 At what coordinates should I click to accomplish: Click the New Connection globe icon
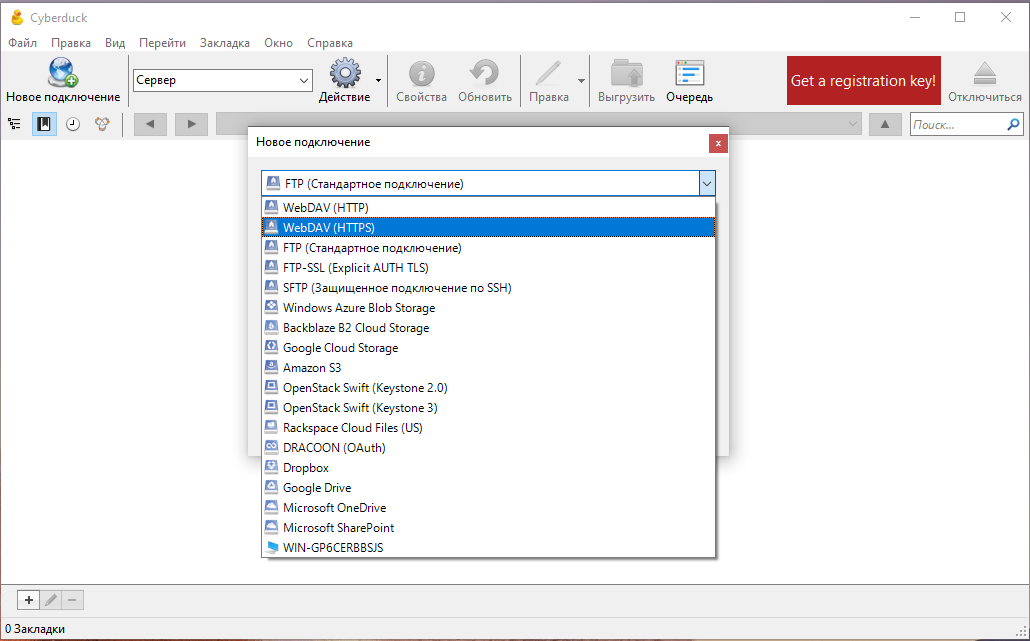point(63,73)
